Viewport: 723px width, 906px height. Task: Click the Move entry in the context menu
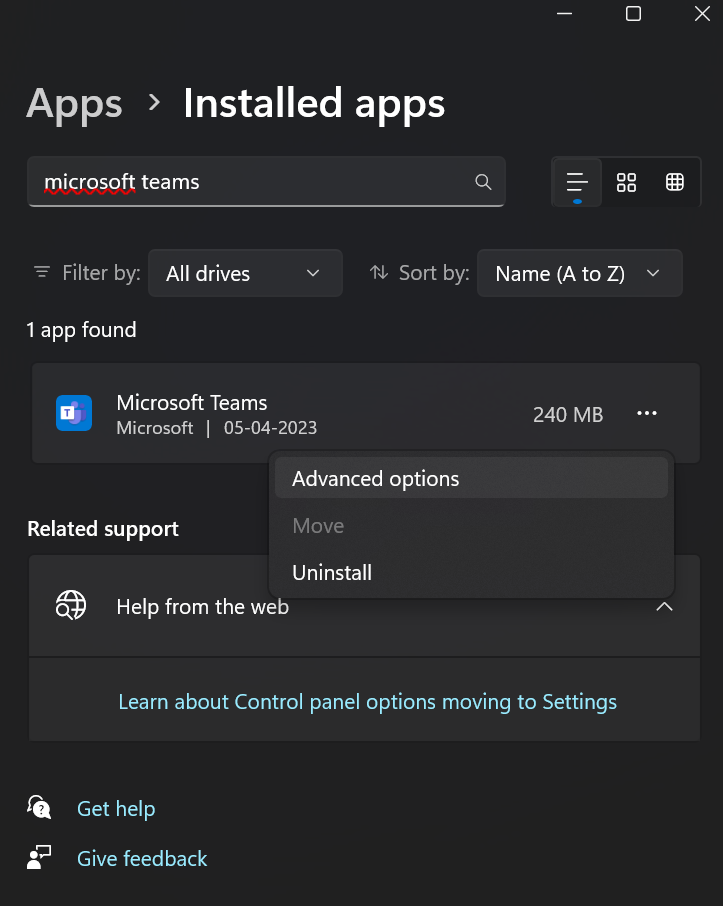[x=318, y=526]
